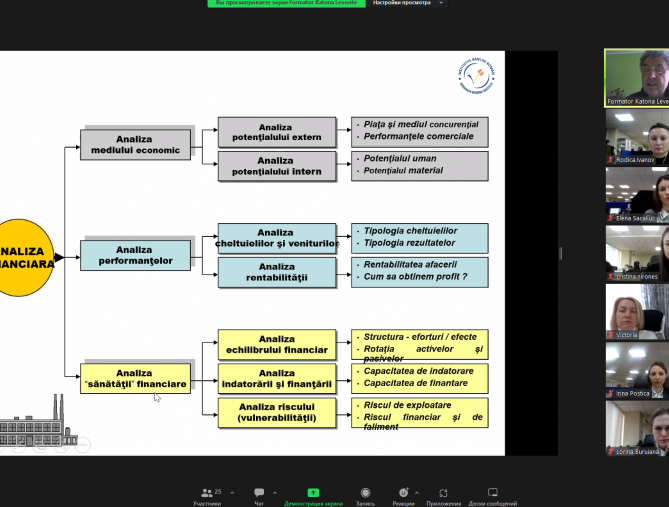The image size is (669, 507).
Task: Select Formator Katona Levente video thumbnail
Action: tap(636, 78)
